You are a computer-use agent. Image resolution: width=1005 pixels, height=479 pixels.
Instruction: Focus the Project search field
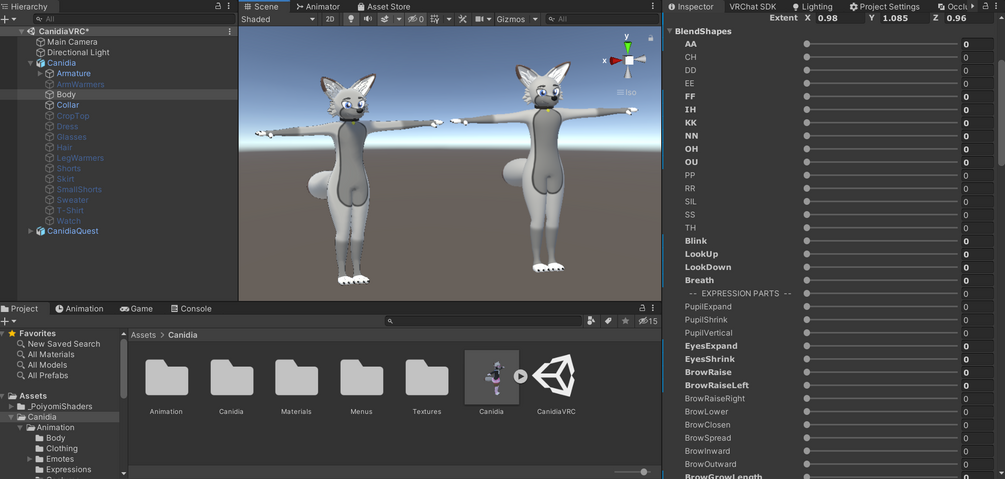[483, 321]
